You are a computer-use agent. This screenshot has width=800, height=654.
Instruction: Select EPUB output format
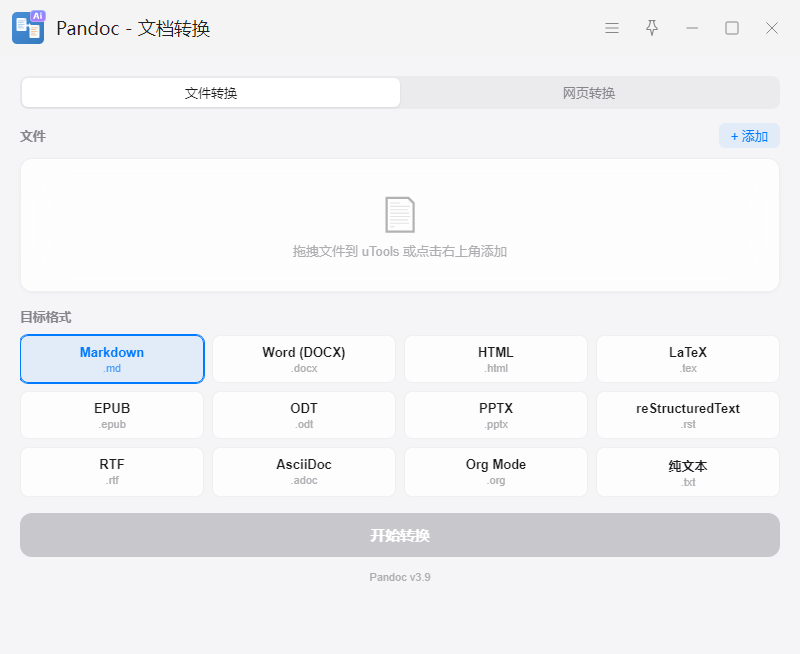112,415
